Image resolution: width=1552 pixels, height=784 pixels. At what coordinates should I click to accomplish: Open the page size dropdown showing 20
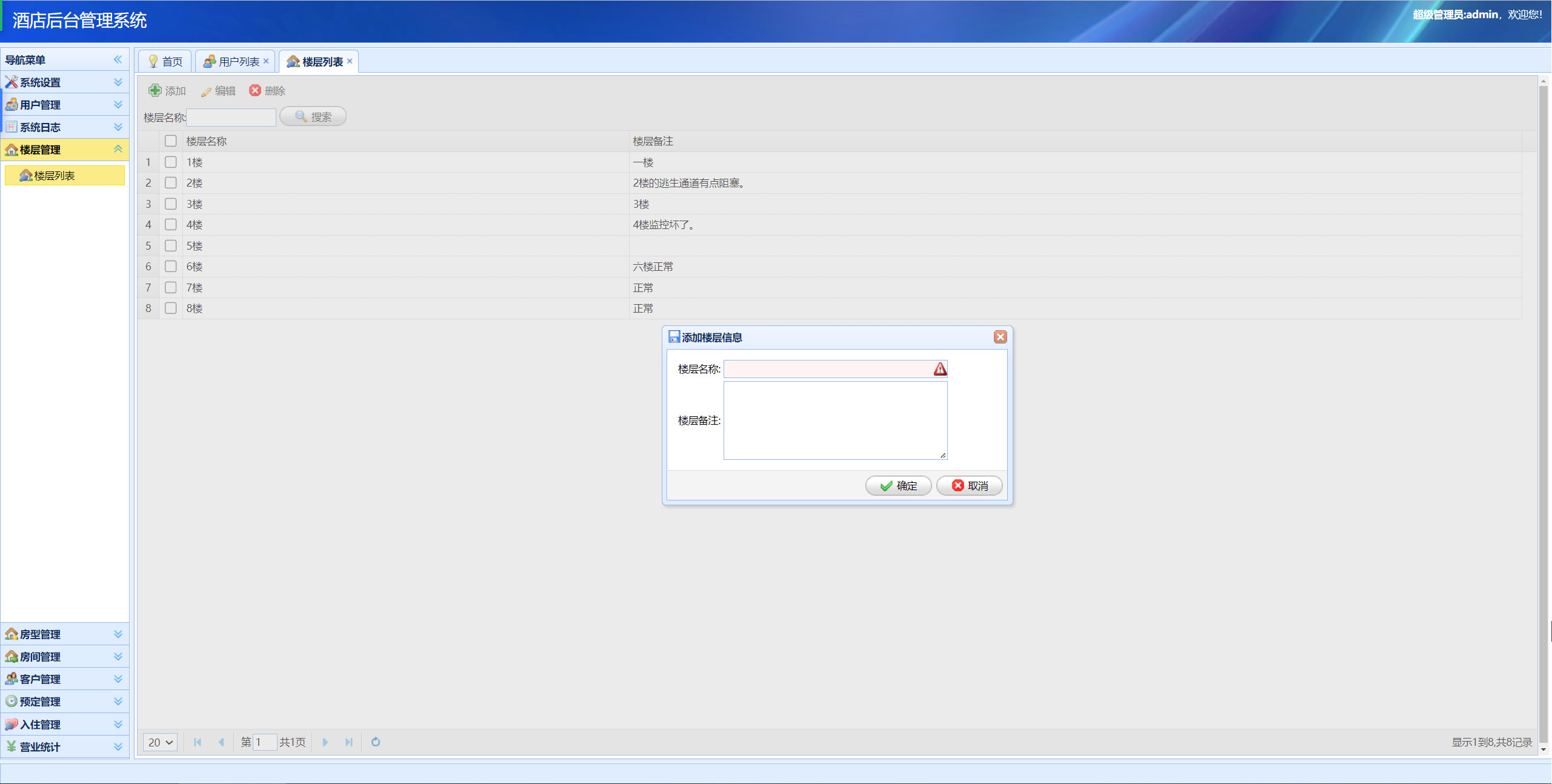(159, 742)
